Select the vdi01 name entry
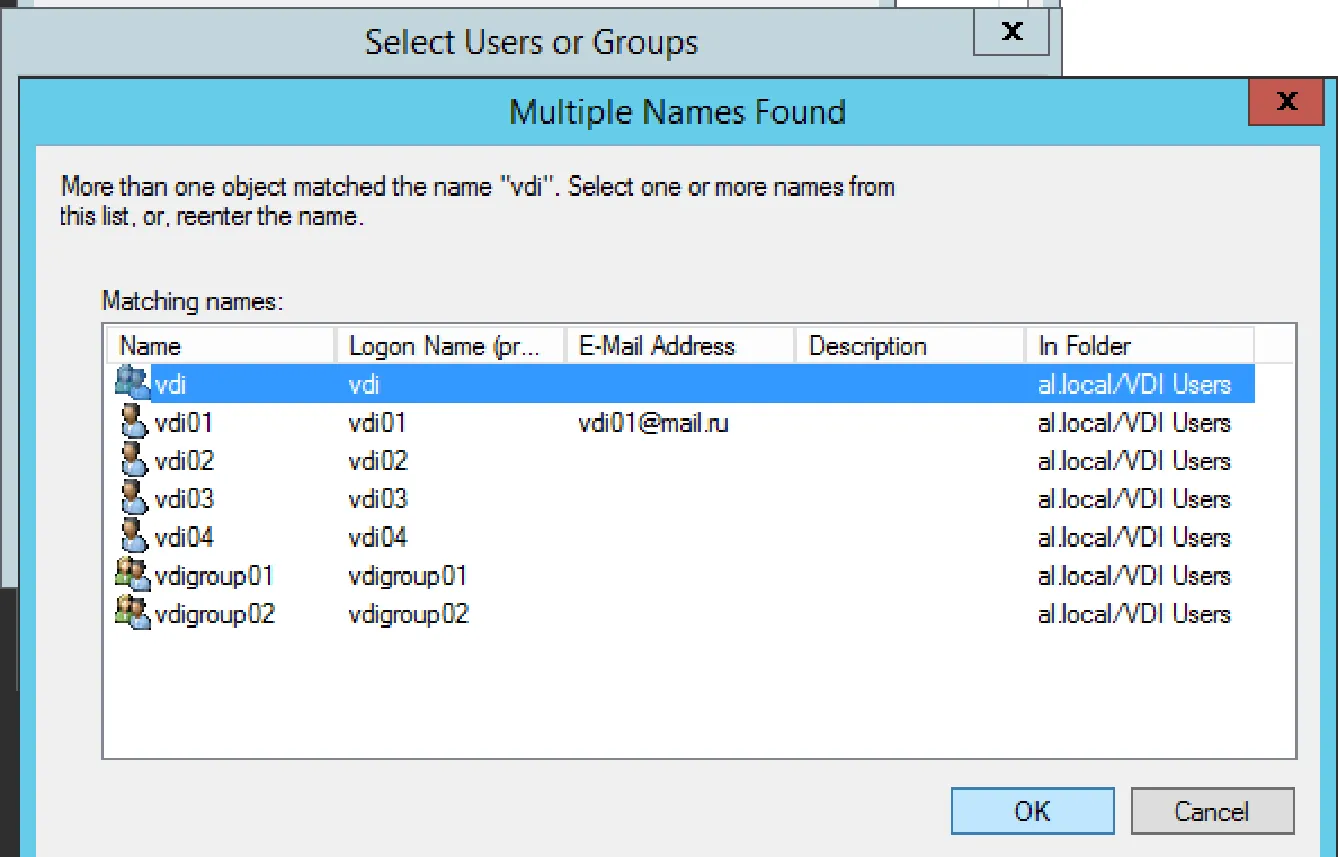1338x857 pixels. [x=184, y=423]
